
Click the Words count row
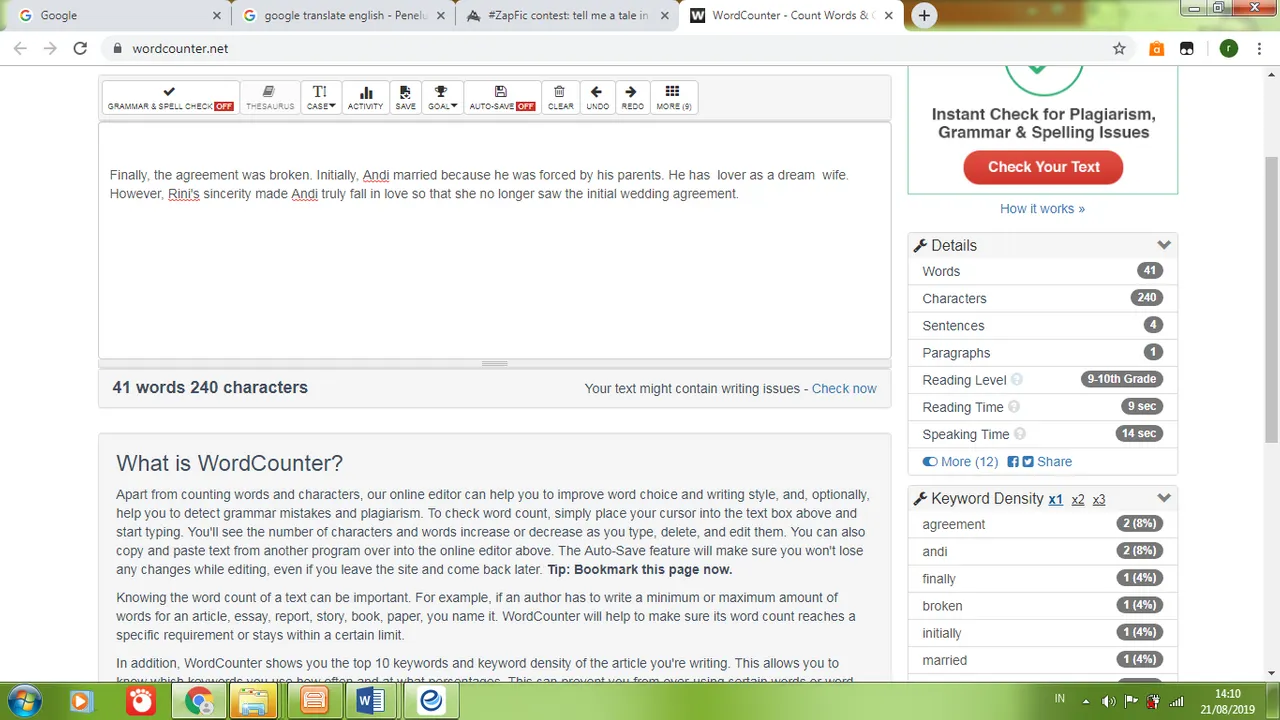(1042, 271)
